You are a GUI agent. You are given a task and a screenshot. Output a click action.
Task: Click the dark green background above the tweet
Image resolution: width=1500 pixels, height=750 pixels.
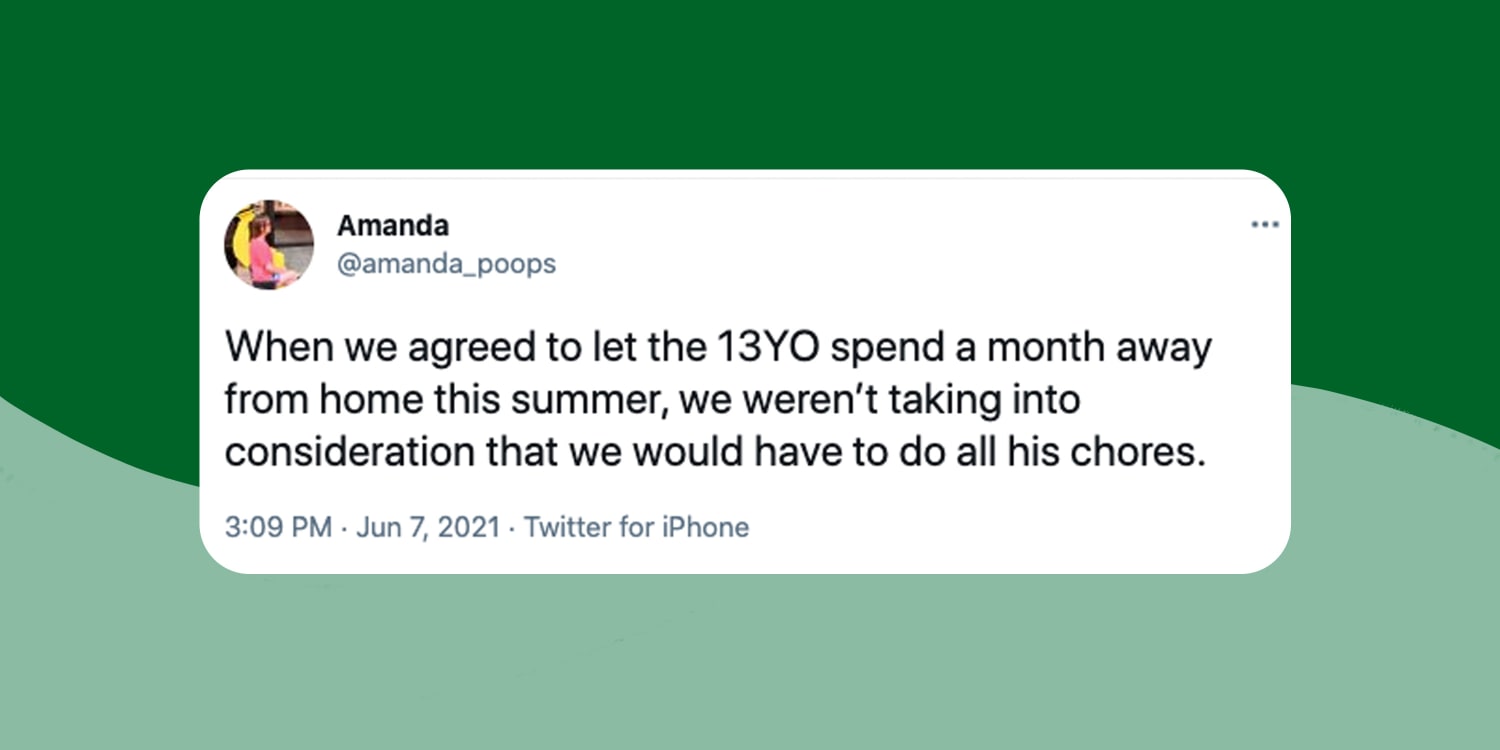[750, 80]
